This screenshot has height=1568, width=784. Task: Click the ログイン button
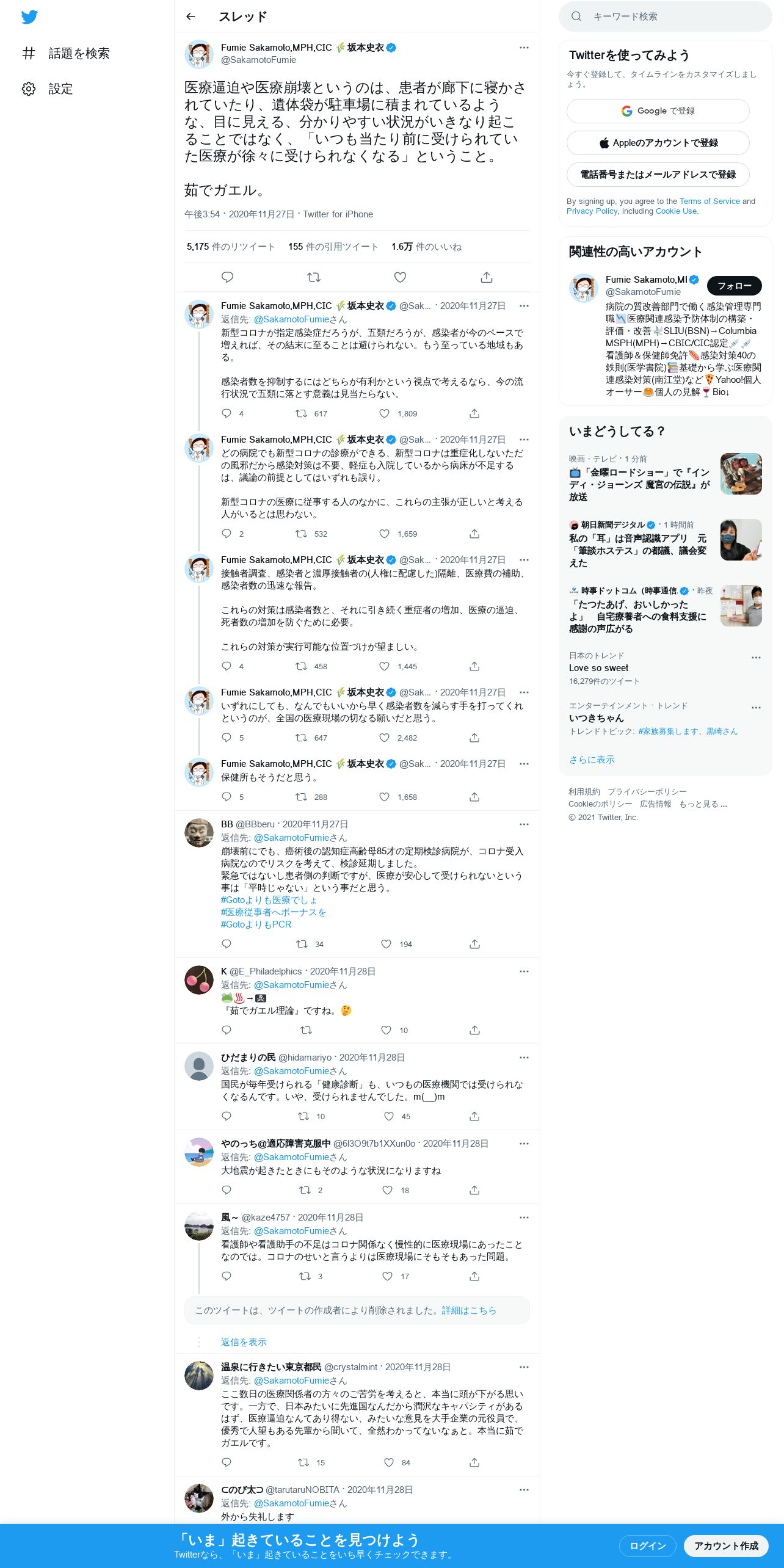click(x=647, y=1546)
